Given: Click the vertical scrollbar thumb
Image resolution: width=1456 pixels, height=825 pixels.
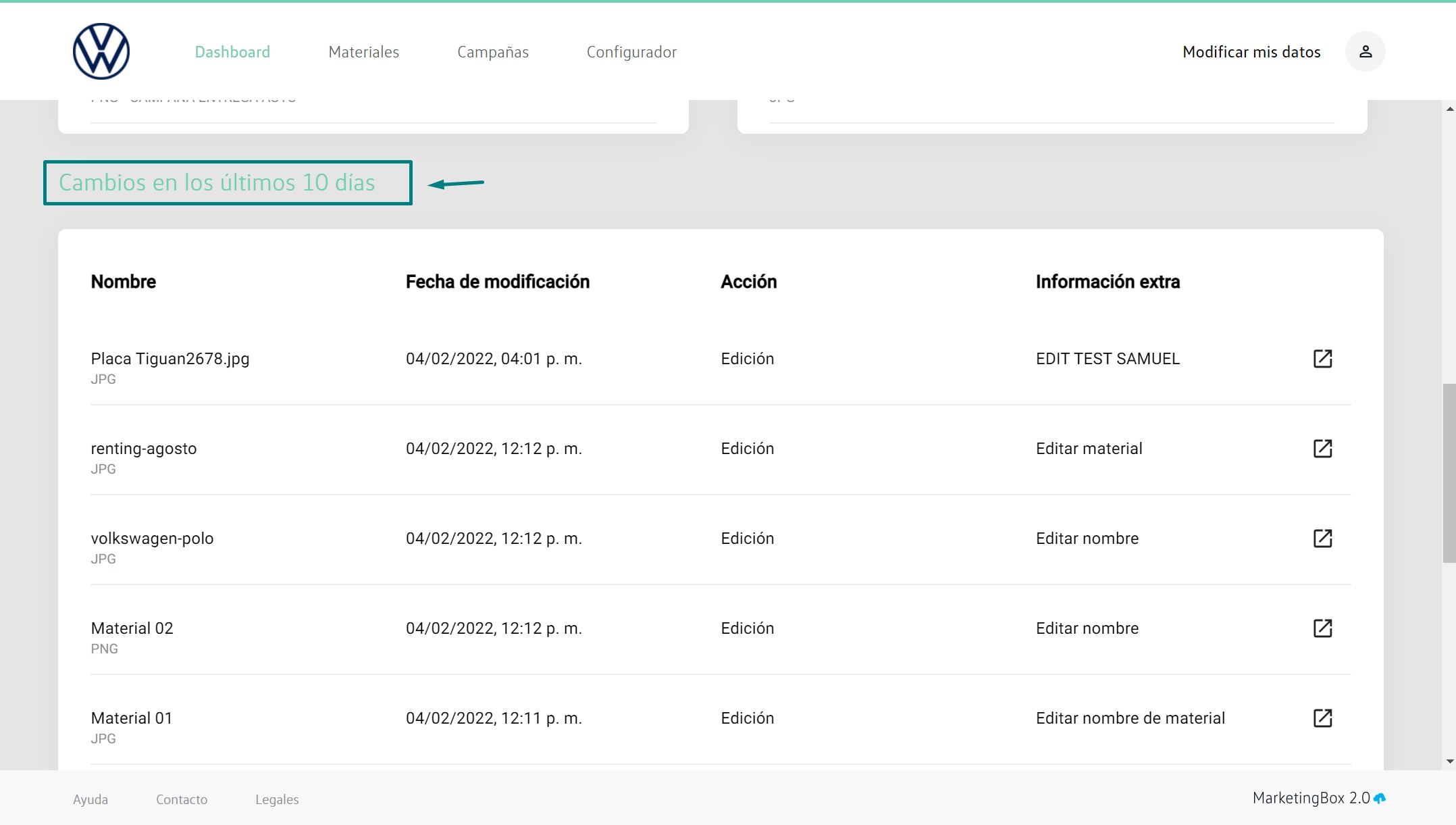Looking at the screenshot, I should tap(1449, 473).
